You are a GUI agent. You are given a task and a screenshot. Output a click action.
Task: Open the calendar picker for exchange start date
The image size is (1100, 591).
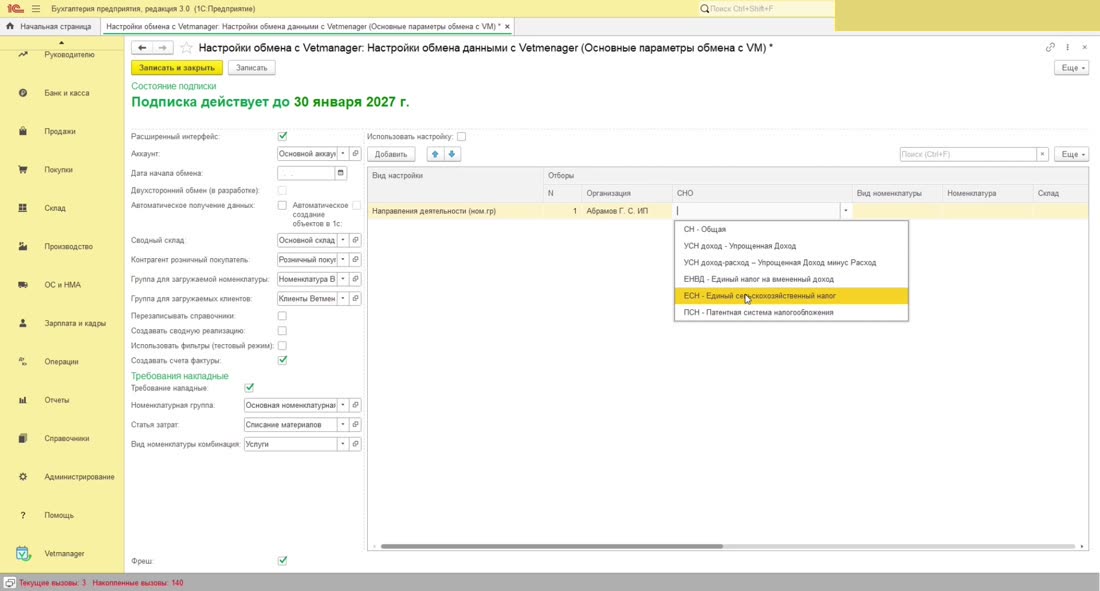[340, 173]
